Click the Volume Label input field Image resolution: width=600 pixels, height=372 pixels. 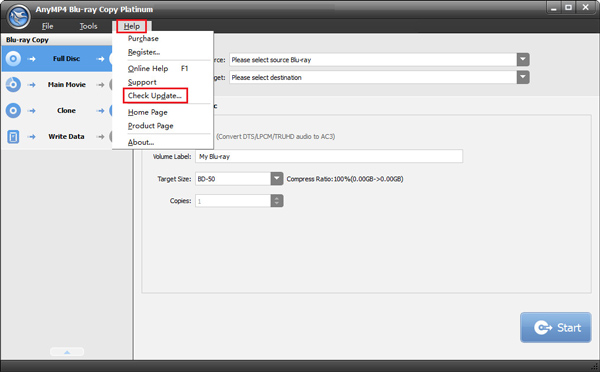(329, 156)
